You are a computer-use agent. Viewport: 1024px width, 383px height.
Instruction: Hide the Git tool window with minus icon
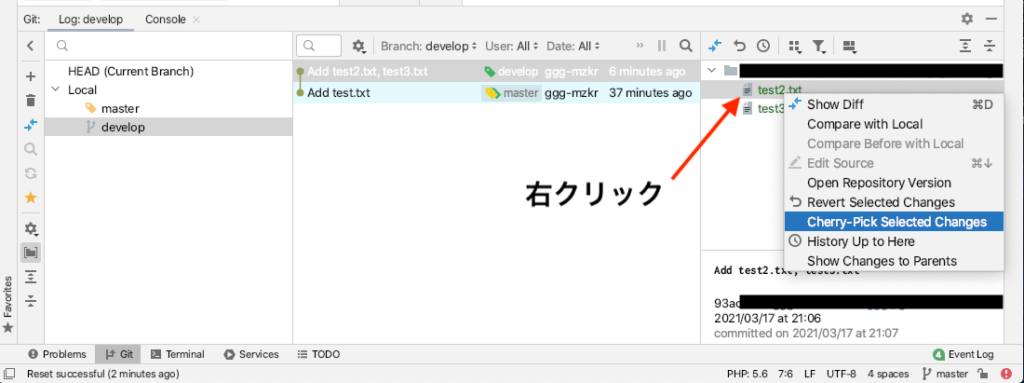tap(991, 19)
